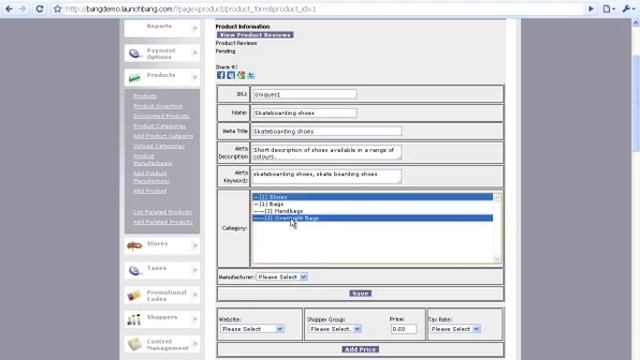This screenshot has height=360, width=640.
Task: Click the third green share icon
Action: pyautogui.click(x=241, y=75)
